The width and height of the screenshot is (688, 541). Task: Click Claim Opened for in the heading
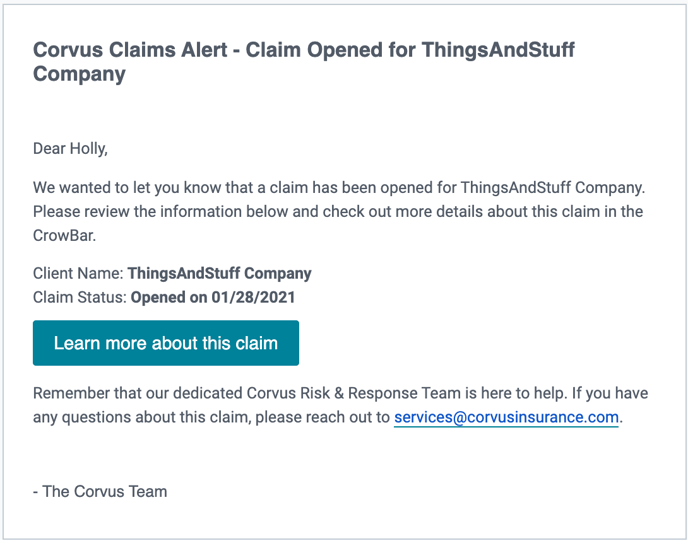[x=330, y=50]
